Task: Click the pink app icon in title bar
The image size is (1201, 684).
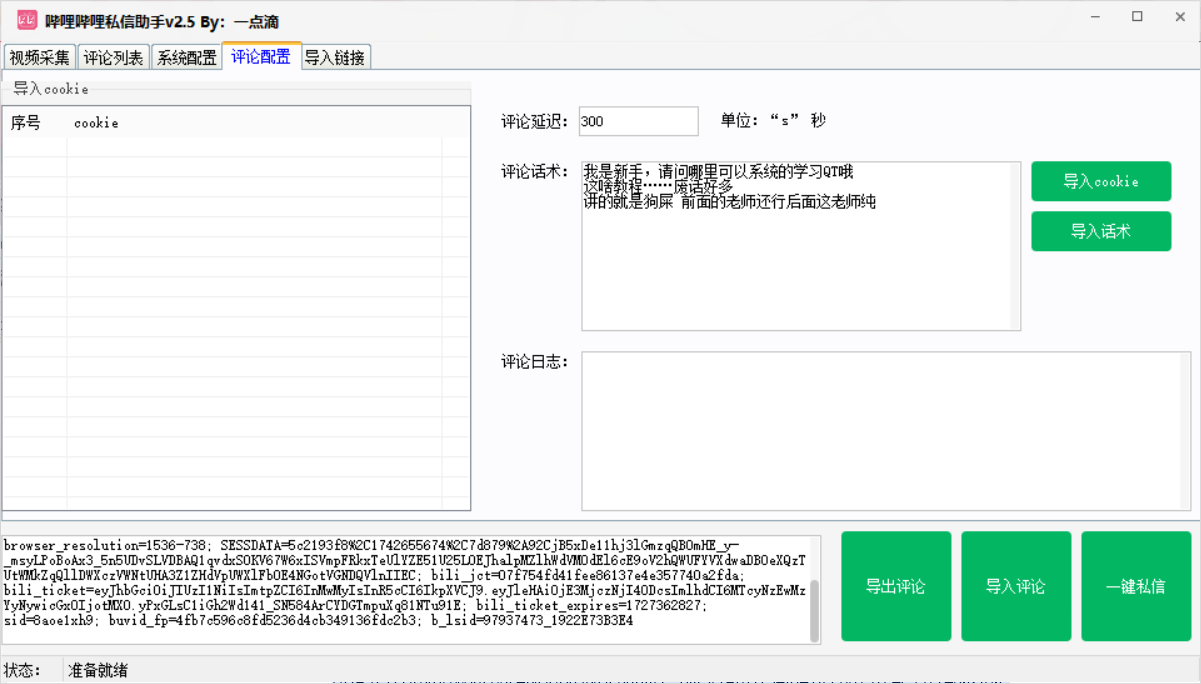Action: point(27,20)
